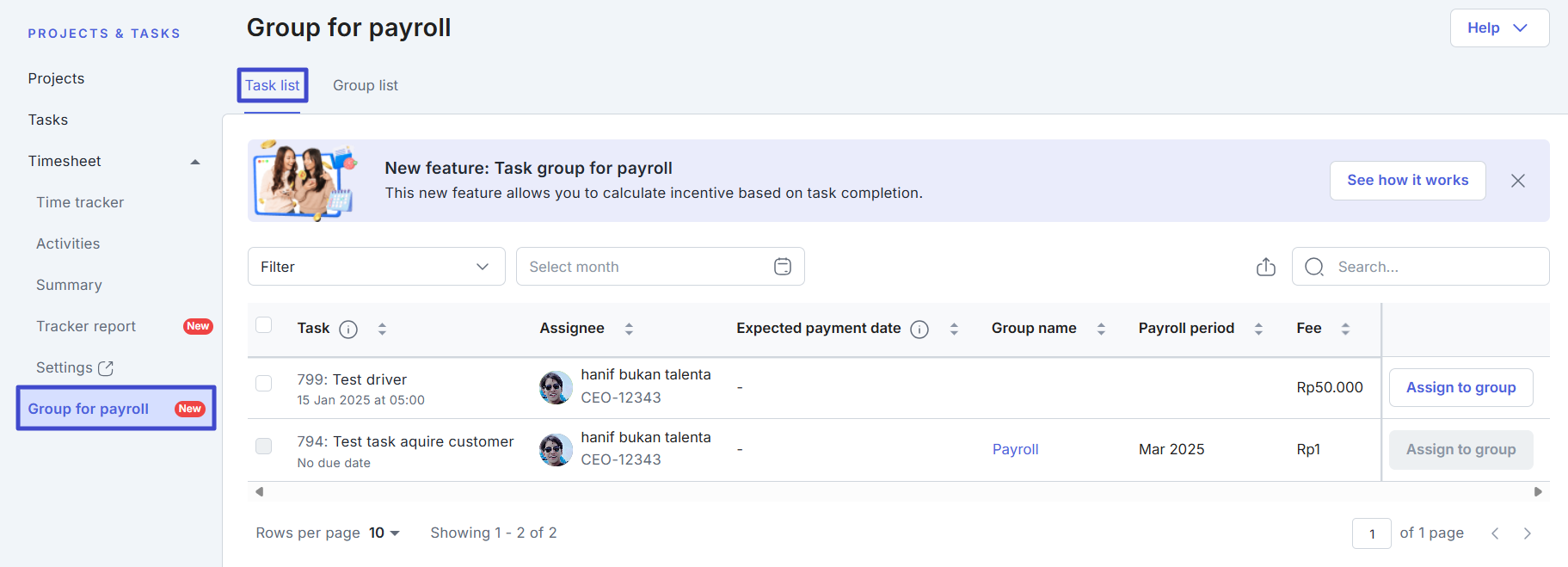Open the Filter dropdown
1568x567 pixels.
coord(376,267)
